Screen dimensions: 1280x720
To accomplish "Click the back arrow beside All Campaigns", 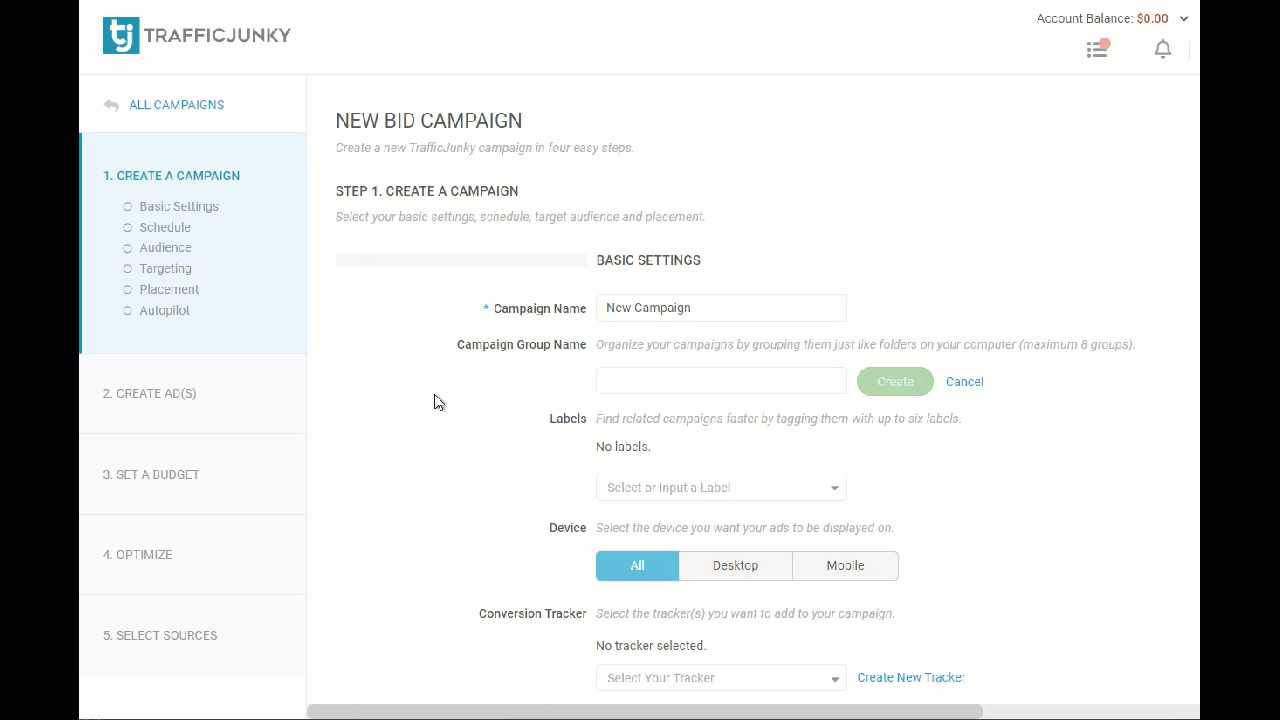I will (x=111, y=105).
